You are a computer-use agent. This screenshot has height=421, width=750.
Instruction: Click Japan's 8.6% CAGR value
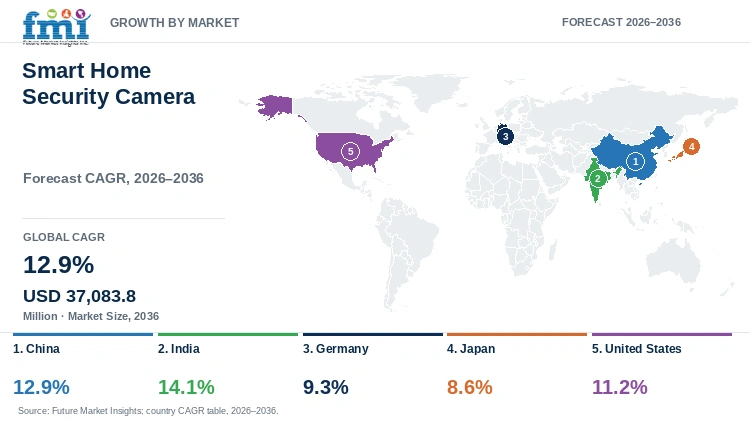pos(469,387)
